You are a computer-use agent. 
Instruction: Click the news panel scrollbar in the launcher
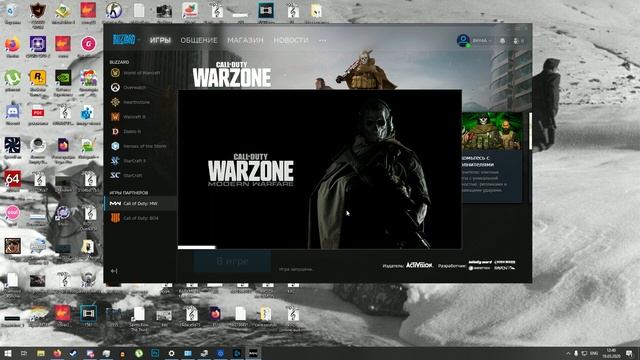pos(530,131)
